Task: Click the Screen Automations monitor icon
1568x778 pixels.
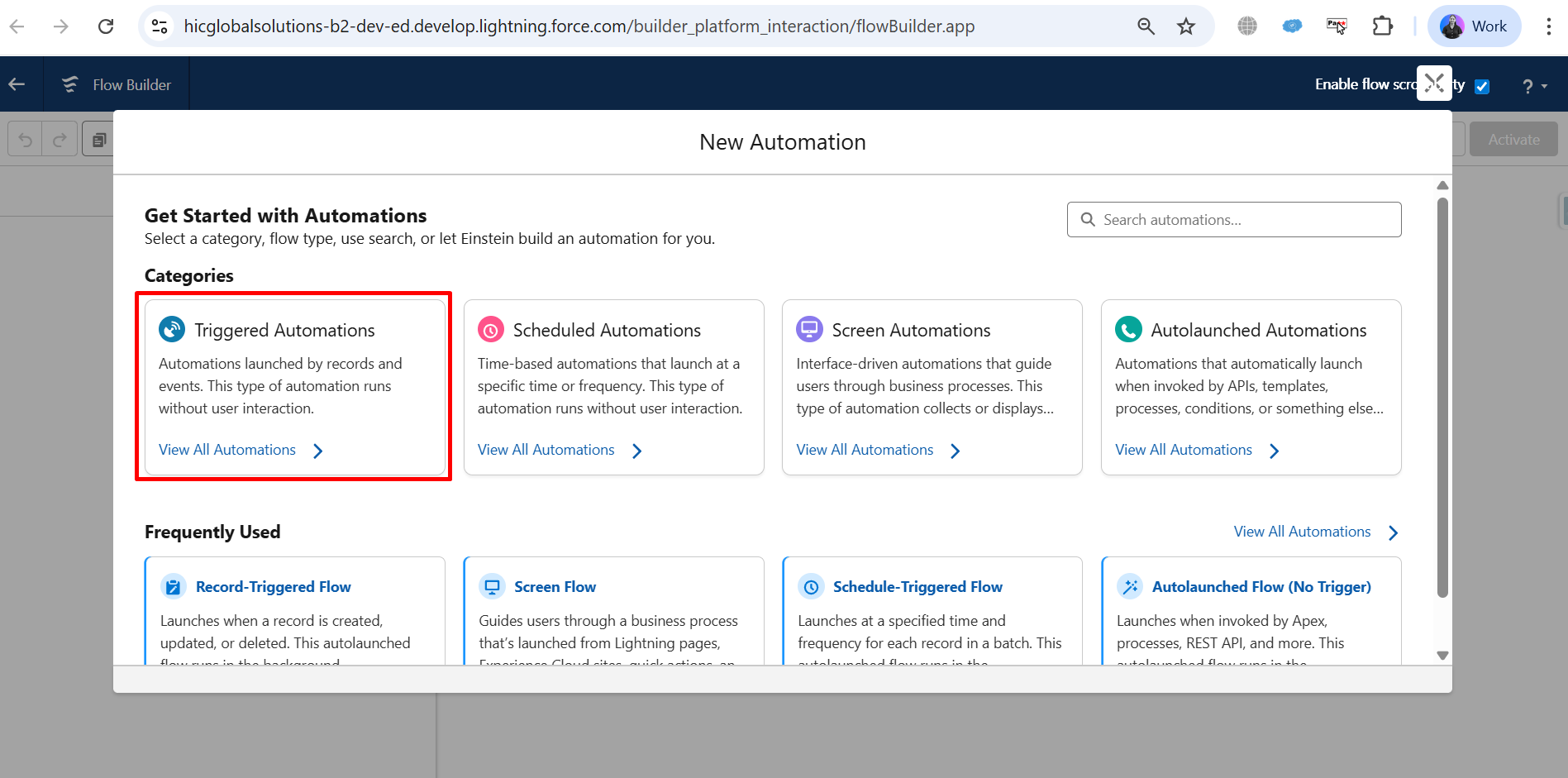Action: point(809,329)
